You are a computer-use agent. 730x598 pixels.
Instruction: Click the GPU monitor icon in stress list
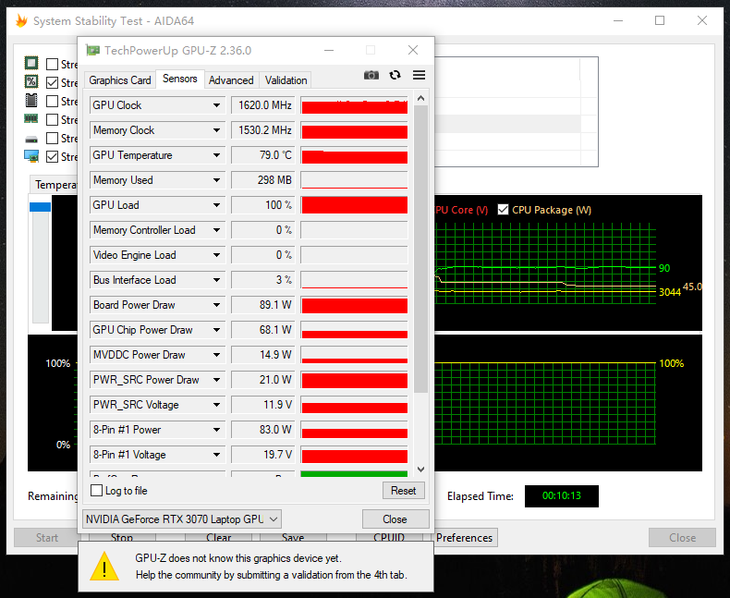tap(31, 156)
